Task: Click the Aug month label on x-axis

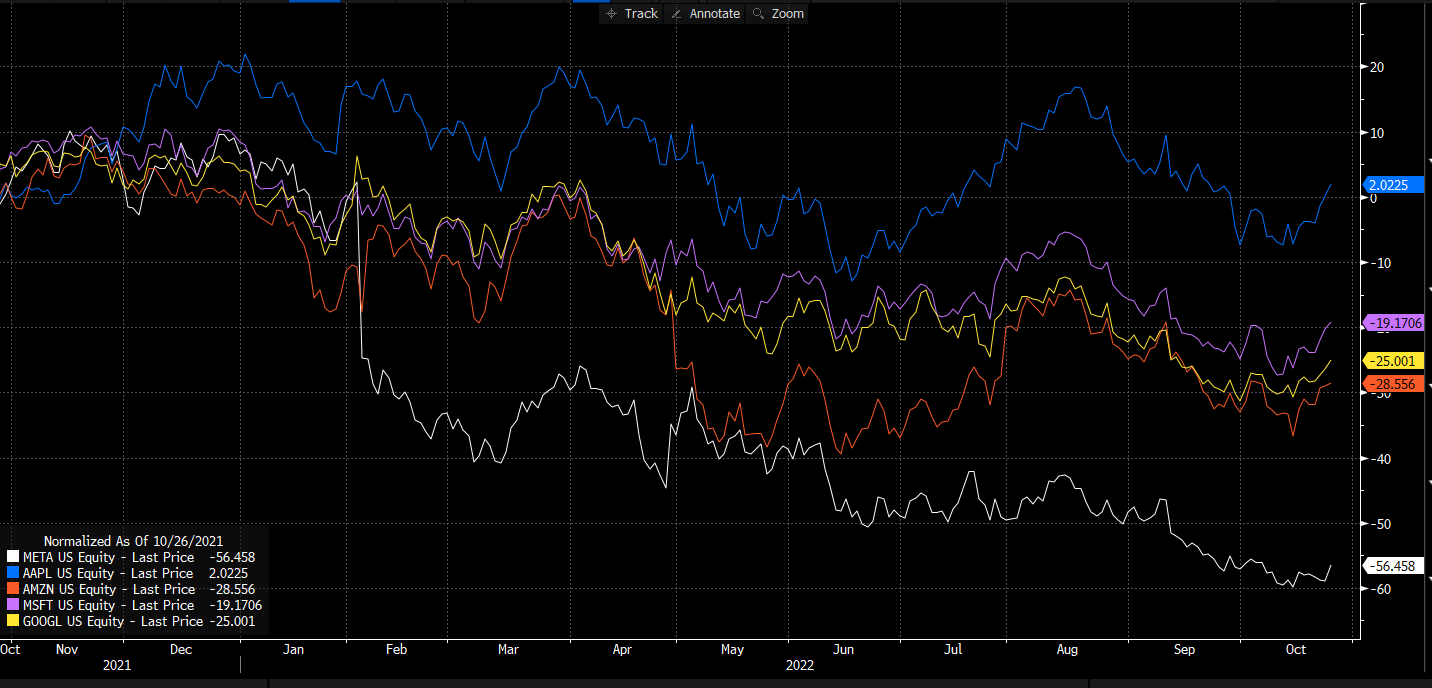Action: (x=1067, y=649)
